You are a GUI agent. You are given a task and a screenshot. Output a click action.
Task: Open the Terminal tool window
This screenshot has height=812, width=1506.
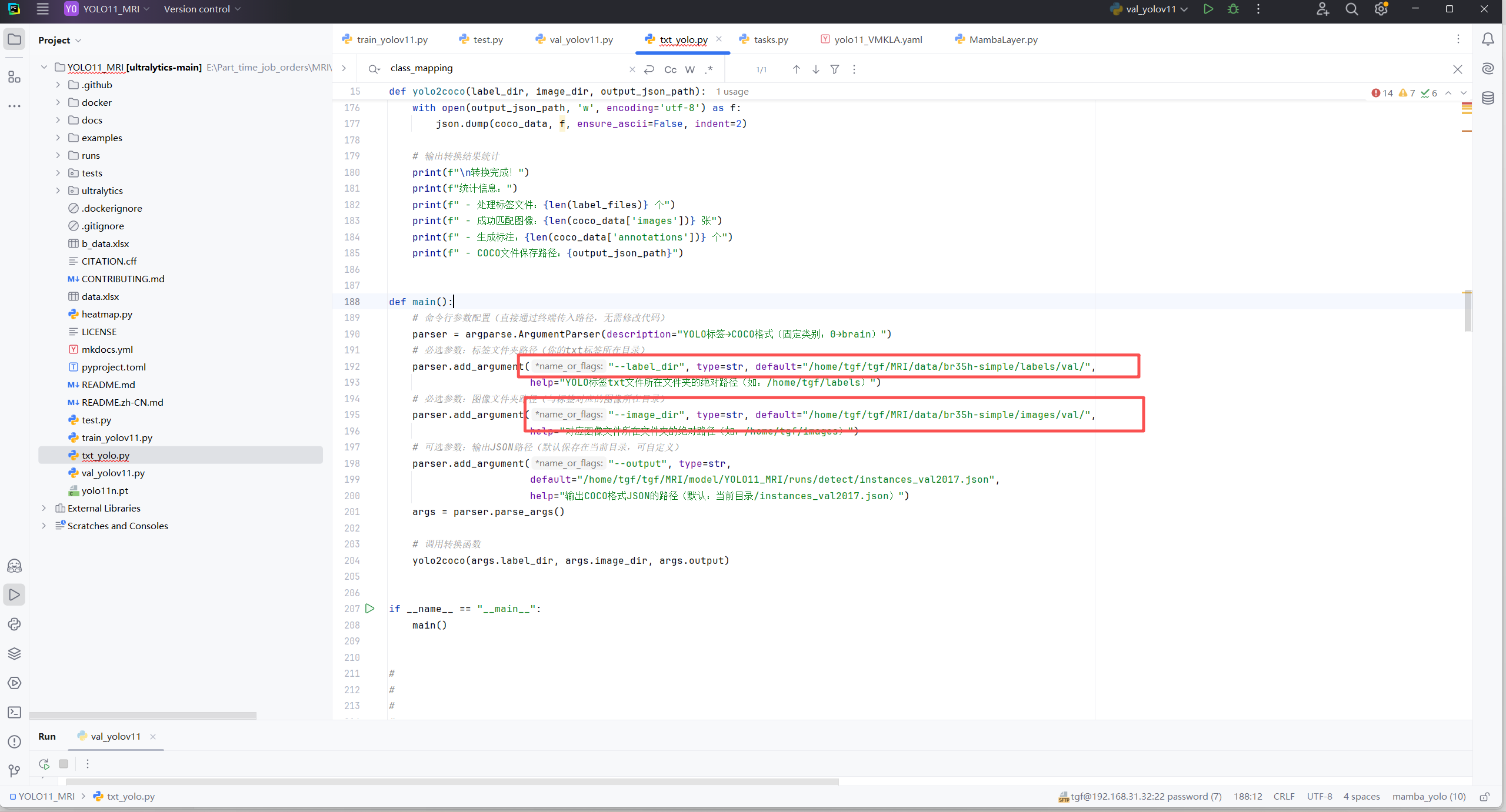[x=14, y=712]
